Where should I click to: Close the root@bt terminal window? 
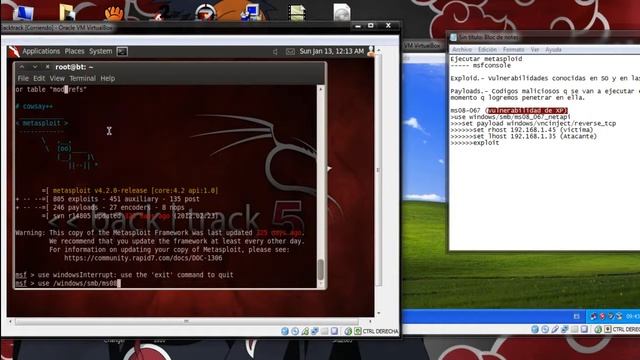(x=47, y=67)
